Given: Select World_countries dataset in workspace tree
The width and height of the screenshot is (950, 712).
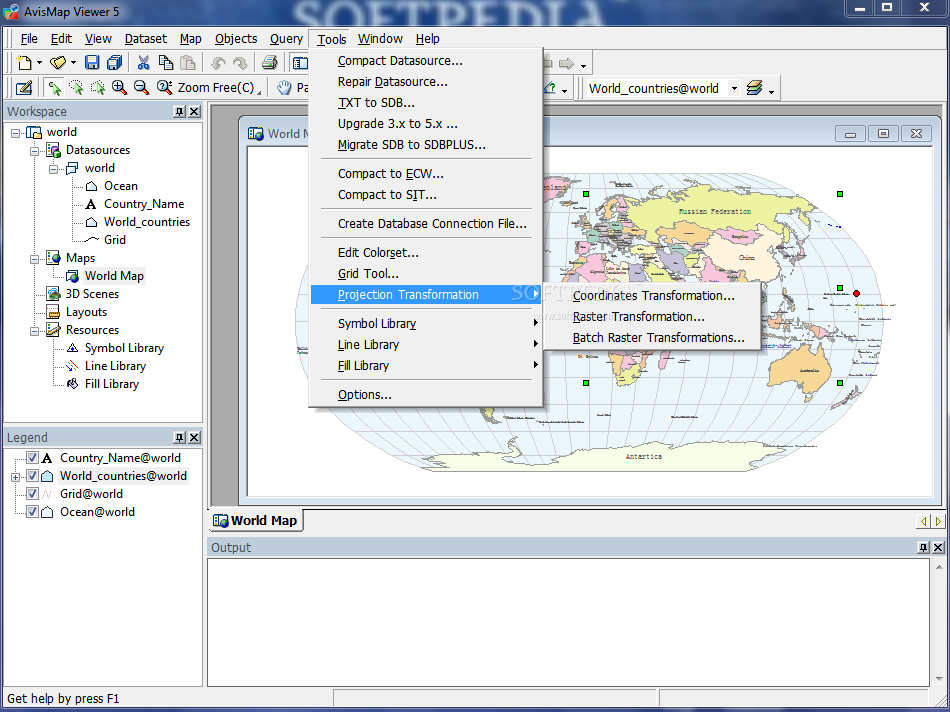Looking at the screenshot, I should pyautogui.click(x=147, y=222).
